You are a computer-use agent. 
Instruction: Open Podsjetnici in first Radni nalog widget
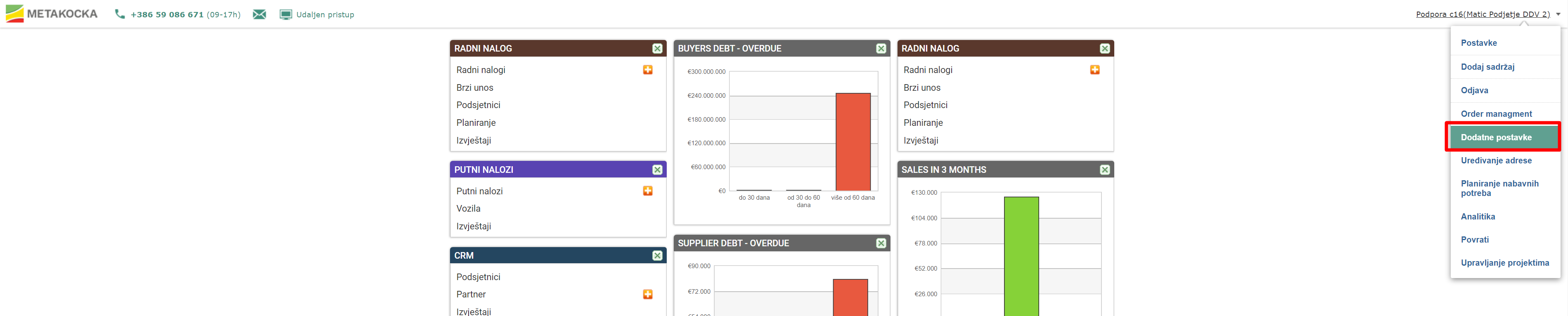coord(478,105)
